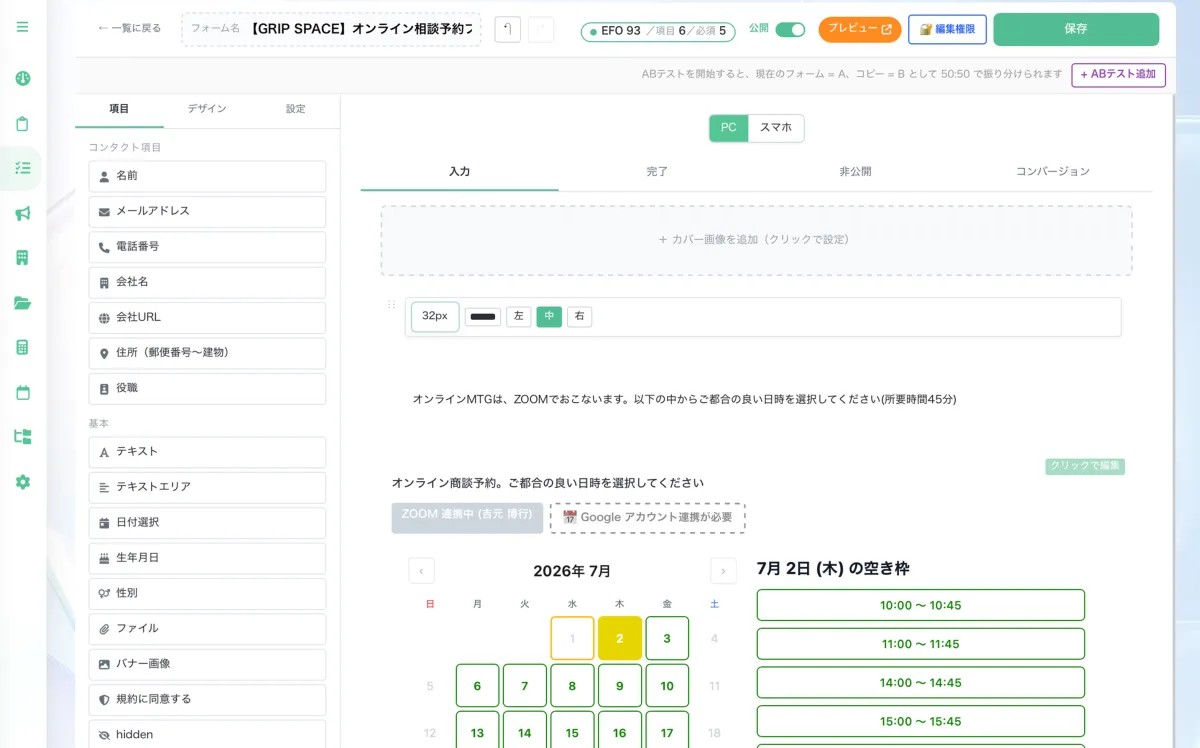Click the redo arrow button
This screenshot has height=748, width=1200.
click(541, 30)
